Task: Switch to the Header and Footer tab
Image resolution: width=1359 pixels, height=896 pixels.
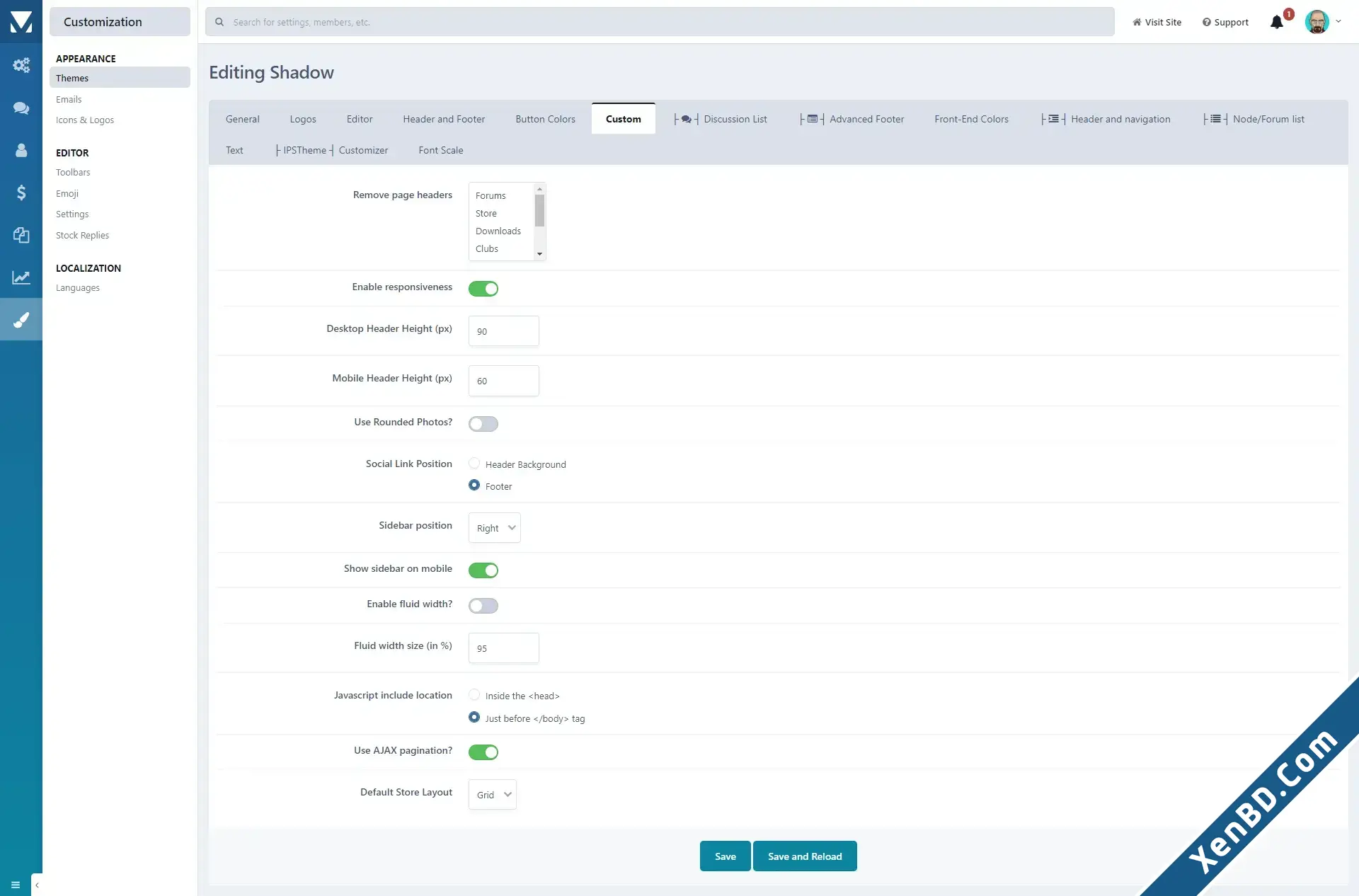Action: (444, 119)
